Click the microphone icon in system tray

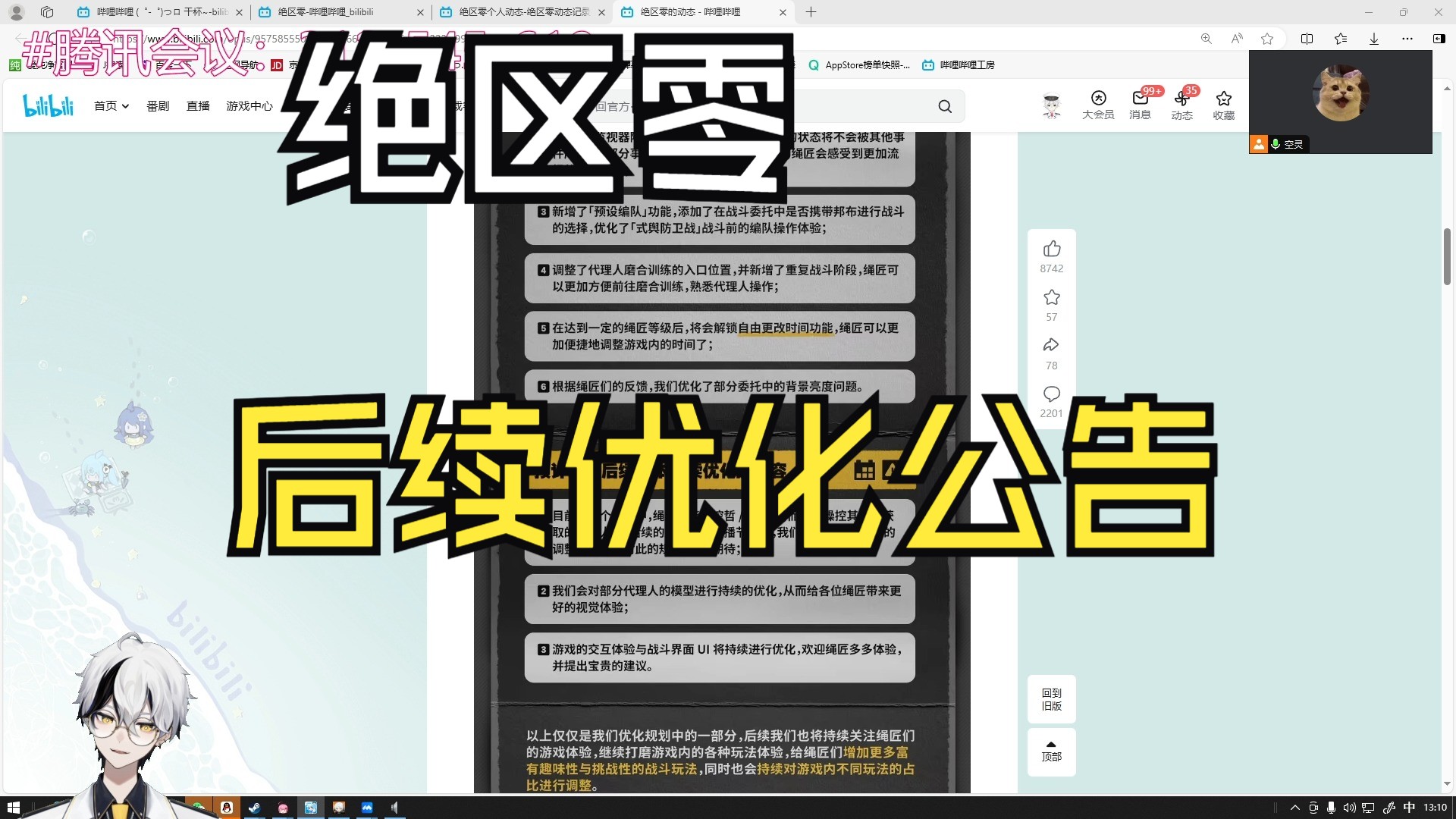pos(1331,808)
